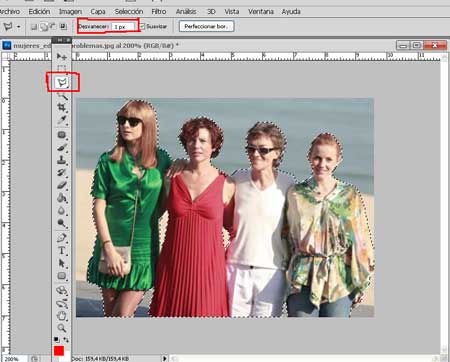The image size is (450, 362).
Task: Open the Capa menu
Action: point(98,12)
